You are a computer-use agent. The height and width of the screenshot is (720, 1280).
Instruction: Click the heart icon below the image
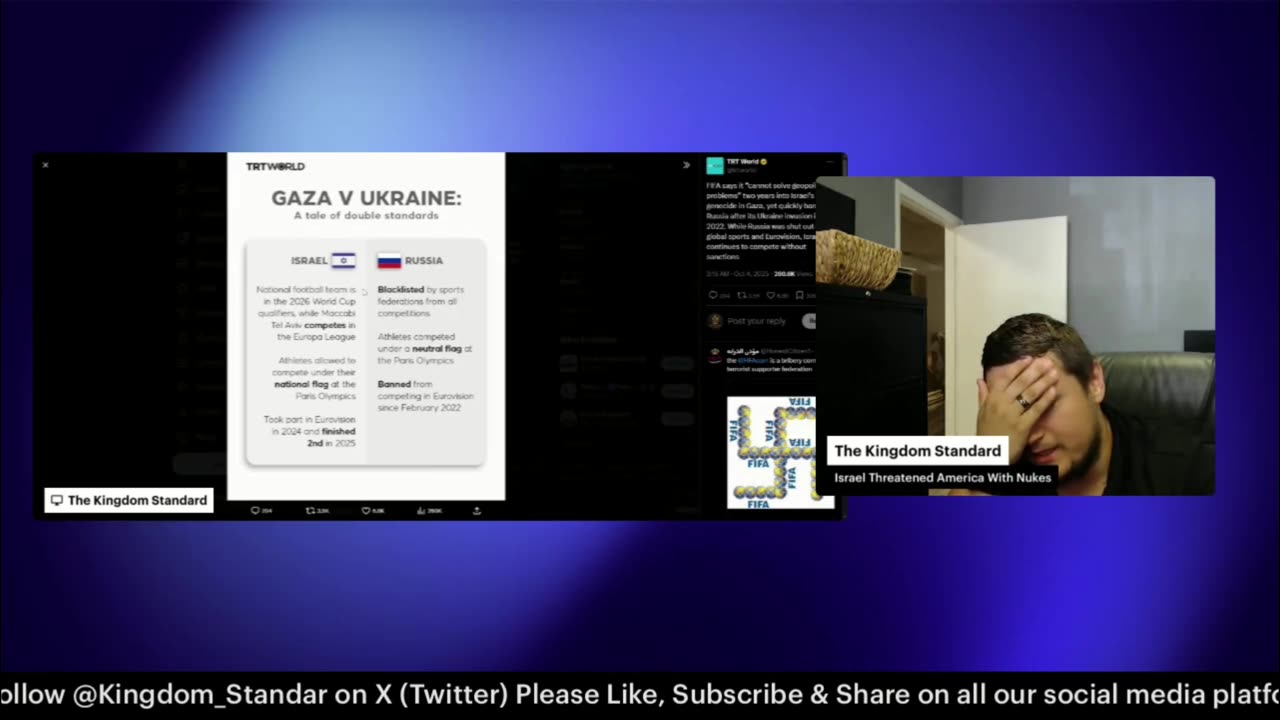(366, 510)
